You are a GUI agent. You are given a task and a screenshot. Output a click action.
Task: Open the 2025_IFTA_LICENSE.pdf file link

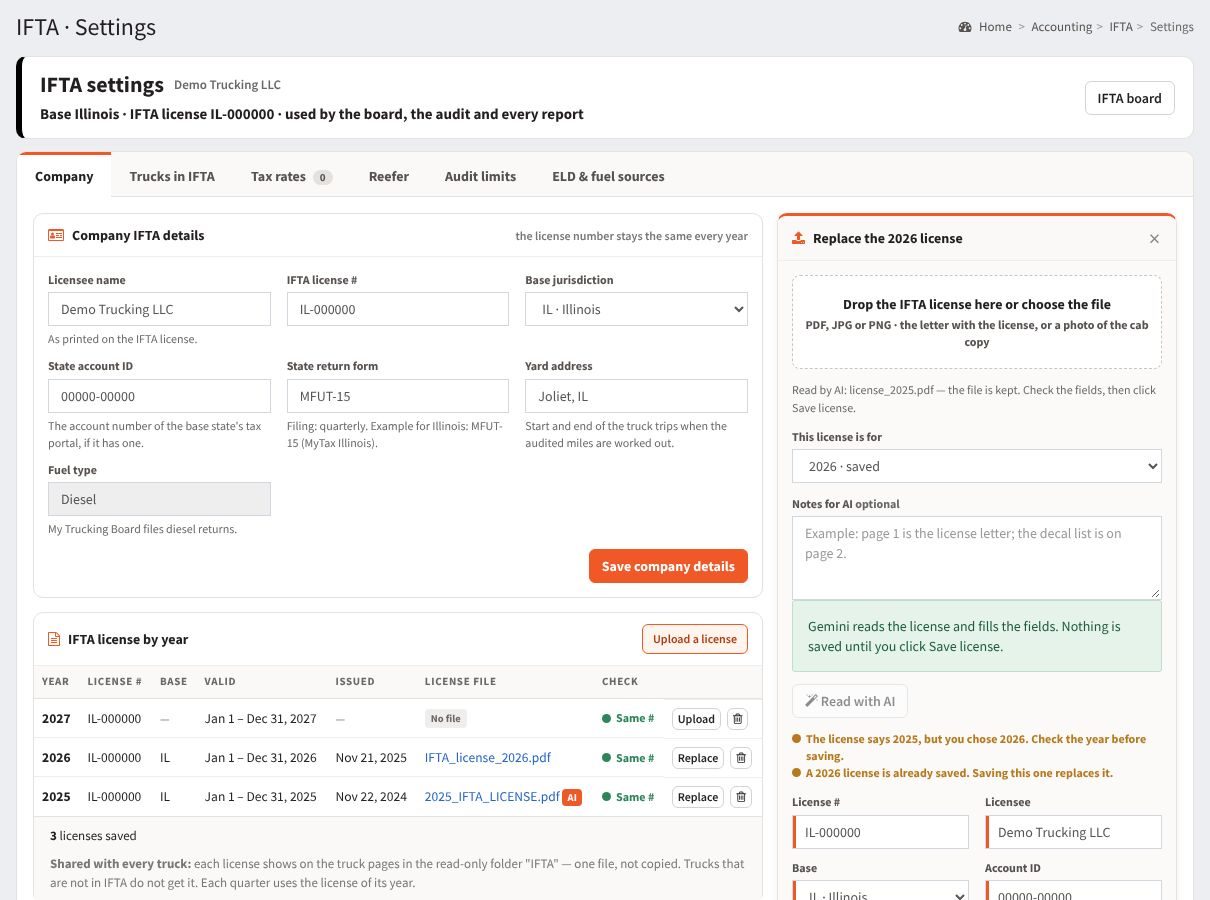pos(492,797)
